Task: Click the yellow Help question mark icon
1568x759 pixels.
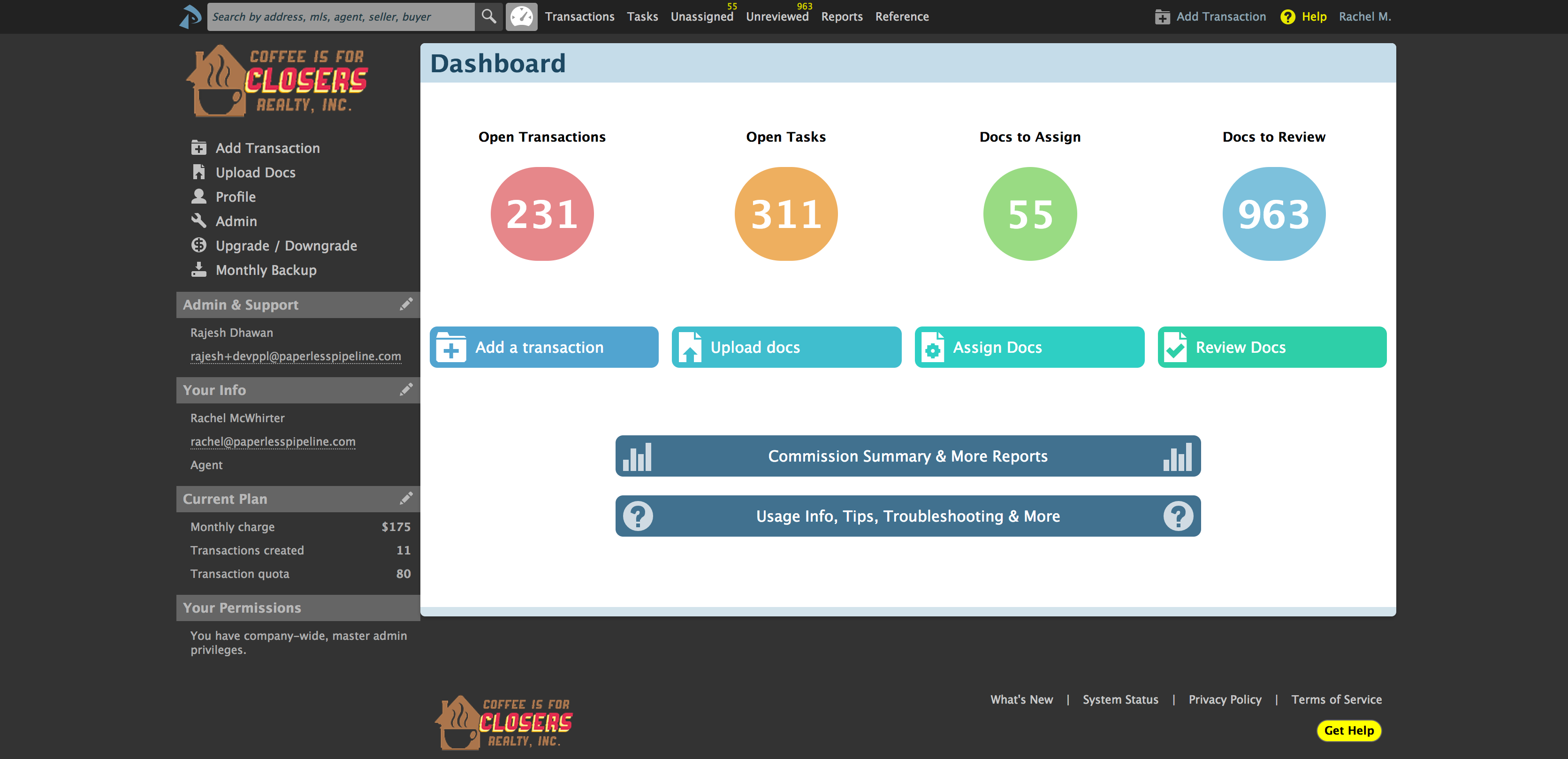Action: coord(1287,16)
